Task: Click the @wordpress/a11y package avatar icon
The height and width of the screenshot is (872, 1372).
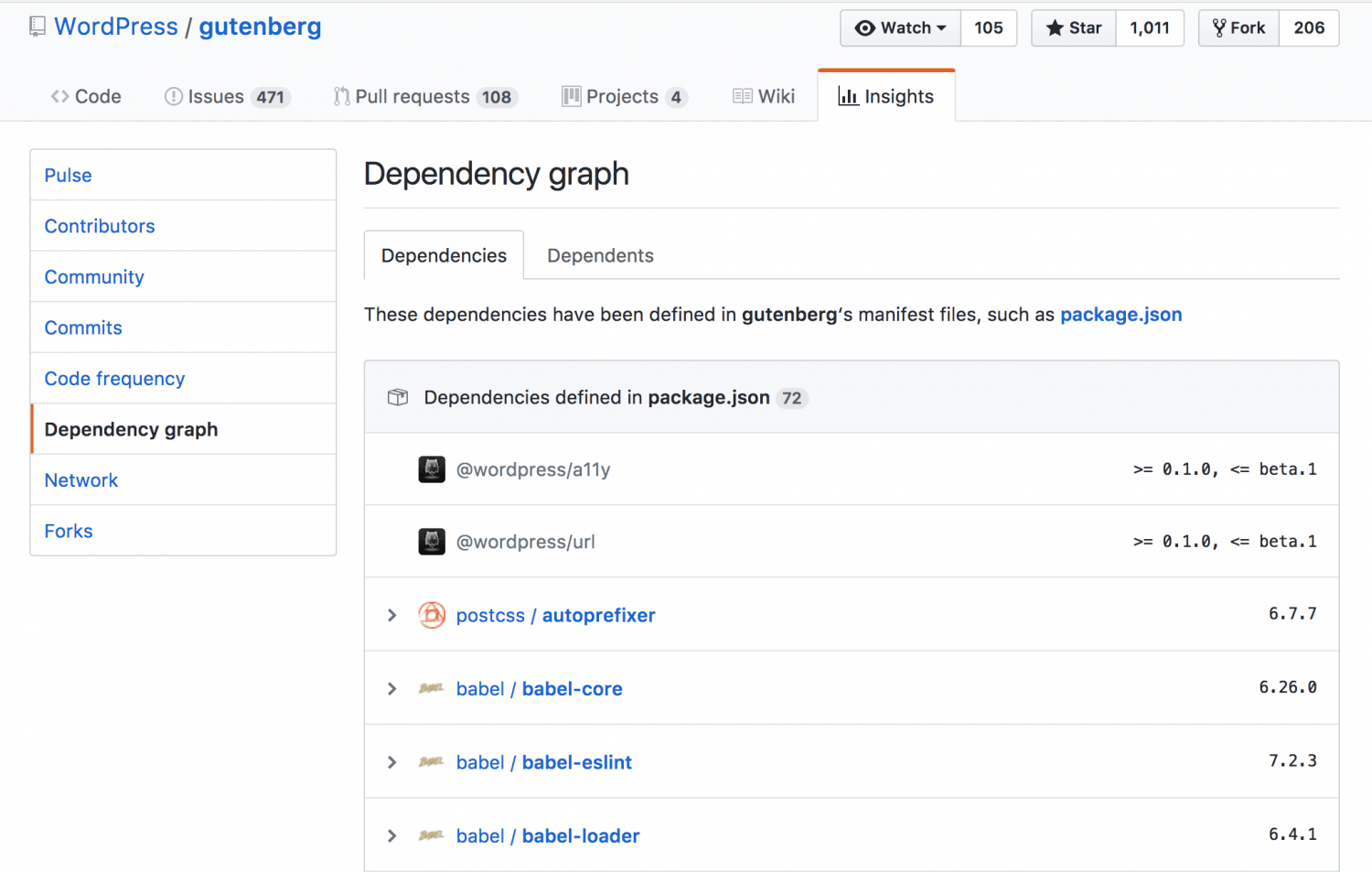Action: pos(432,469)
